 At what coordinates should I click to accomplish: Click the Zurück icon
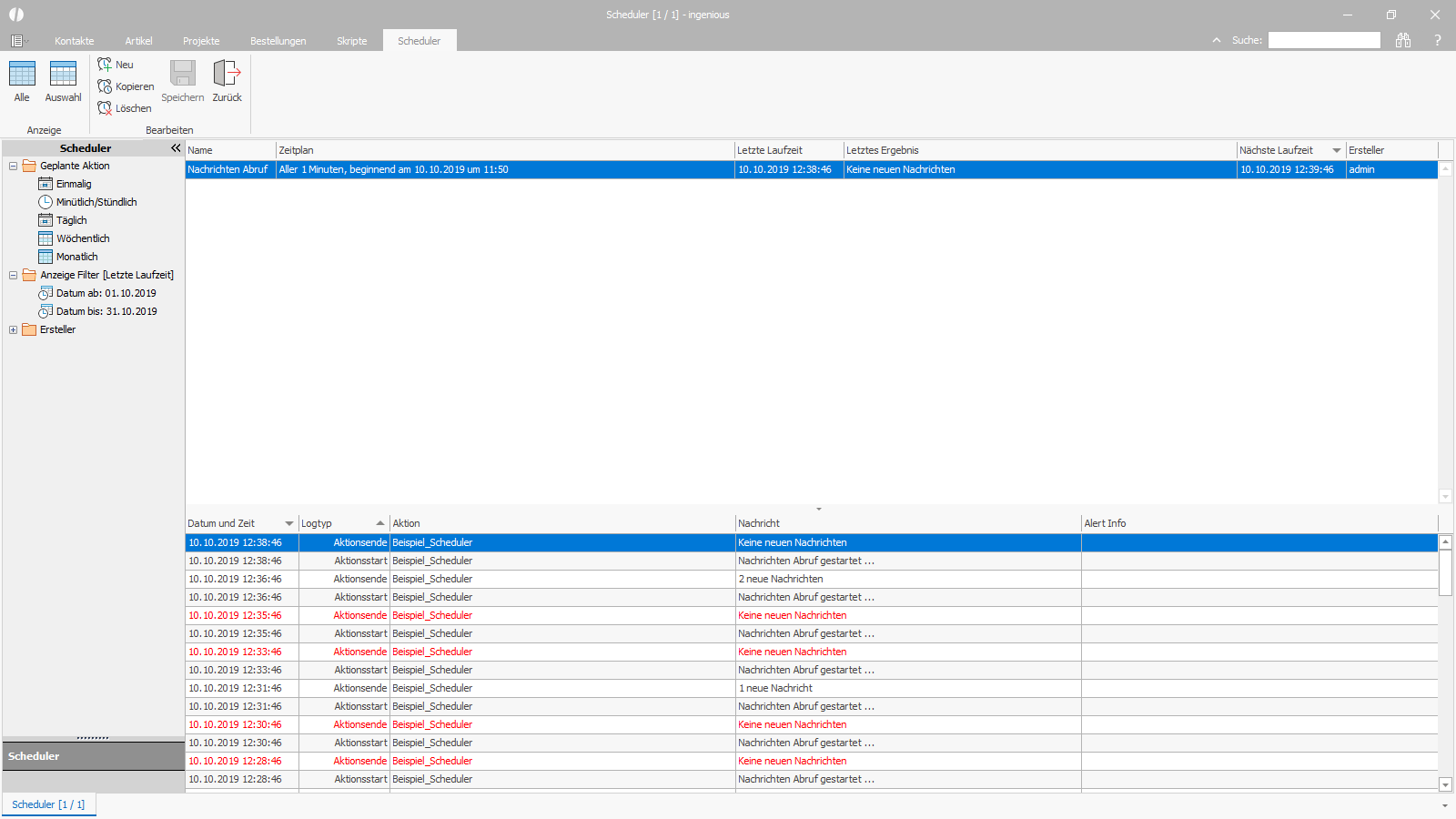227,74
